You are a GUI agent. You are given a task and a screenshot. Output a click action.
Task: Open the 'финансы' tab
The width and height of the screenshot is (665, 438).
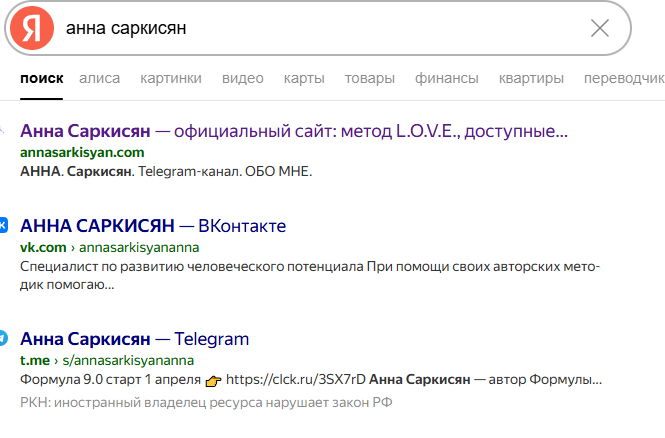point(447,78)
